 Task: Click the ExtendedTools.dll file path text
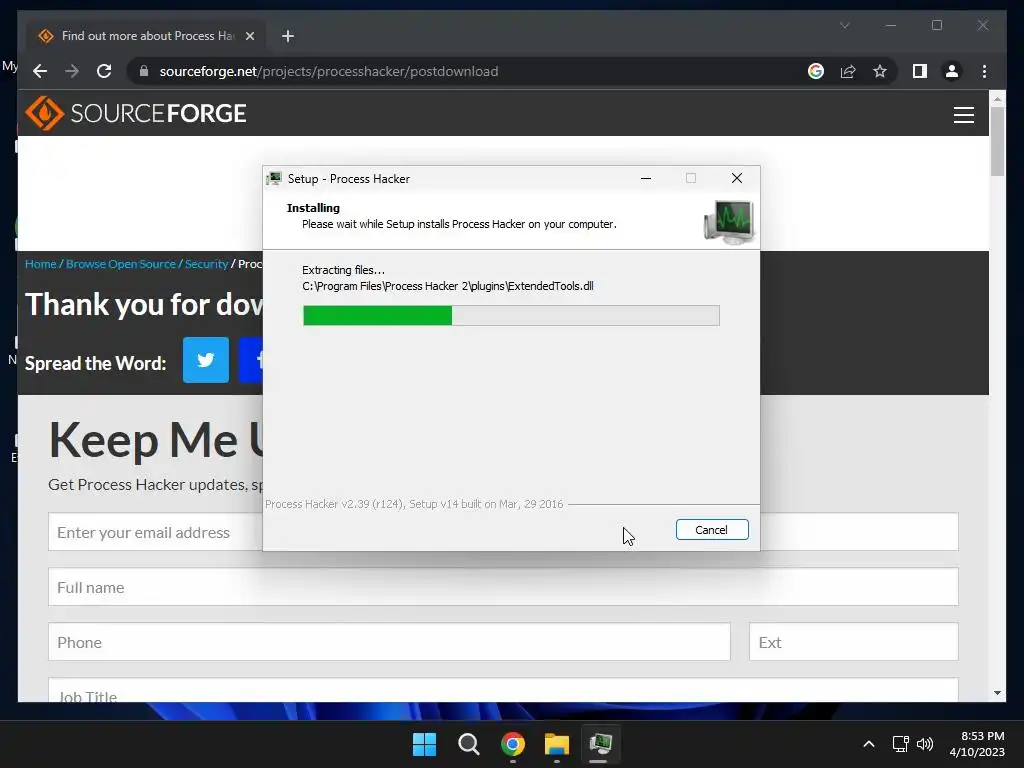click(x=448, y=286)
